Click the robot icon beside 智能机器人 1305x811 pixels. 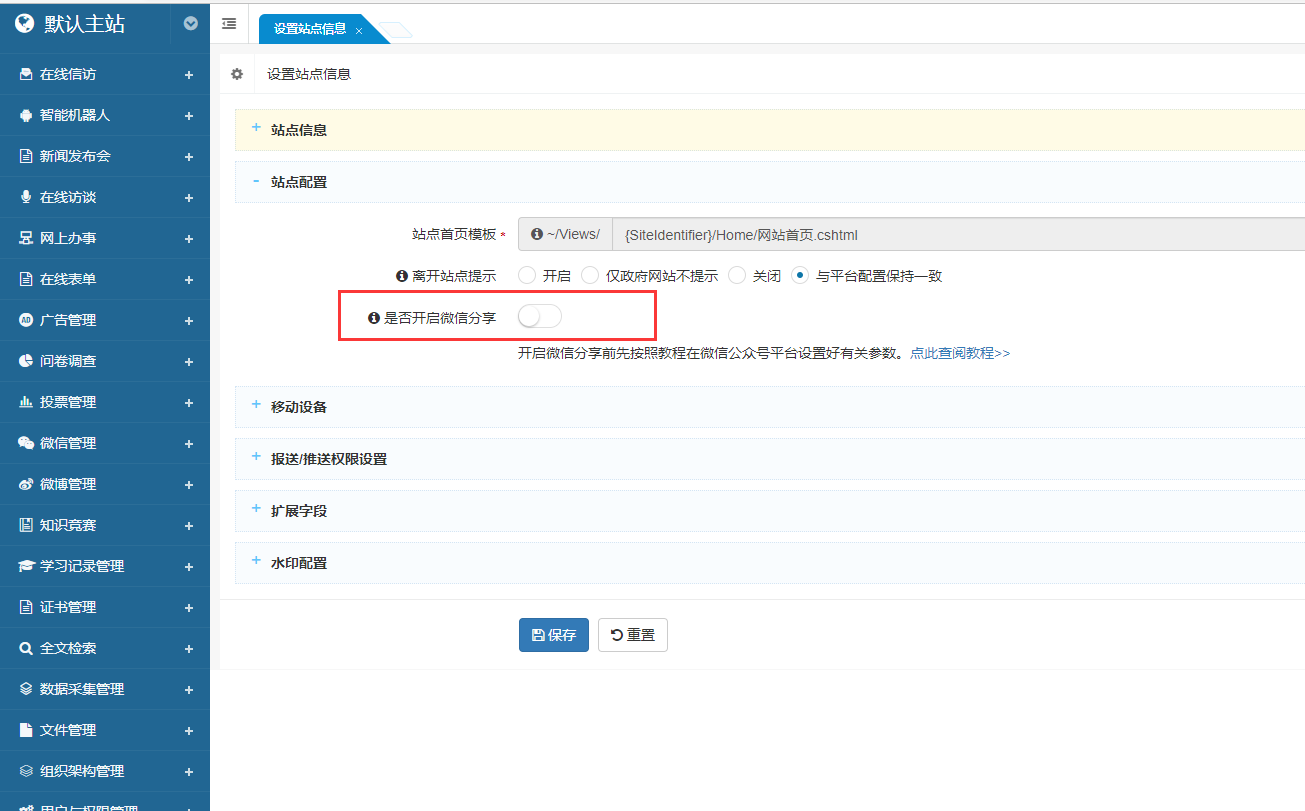(x=26, y=116)
